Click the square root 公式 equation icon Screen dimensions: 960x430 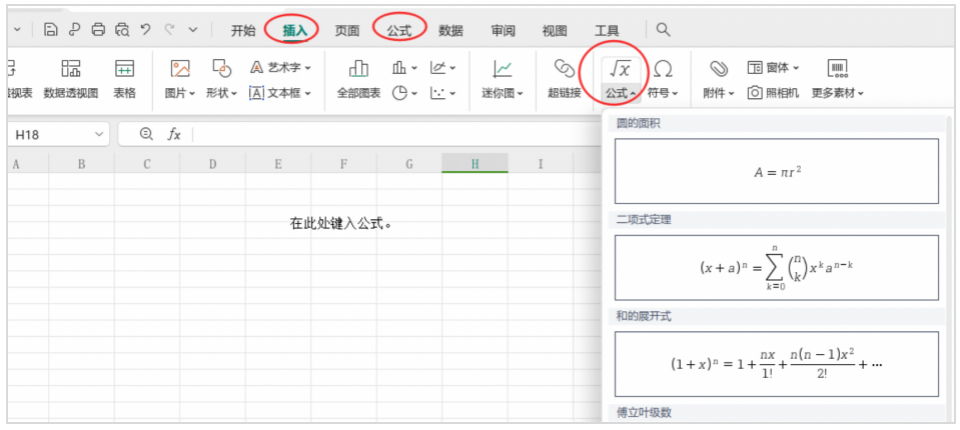point(620,69)
